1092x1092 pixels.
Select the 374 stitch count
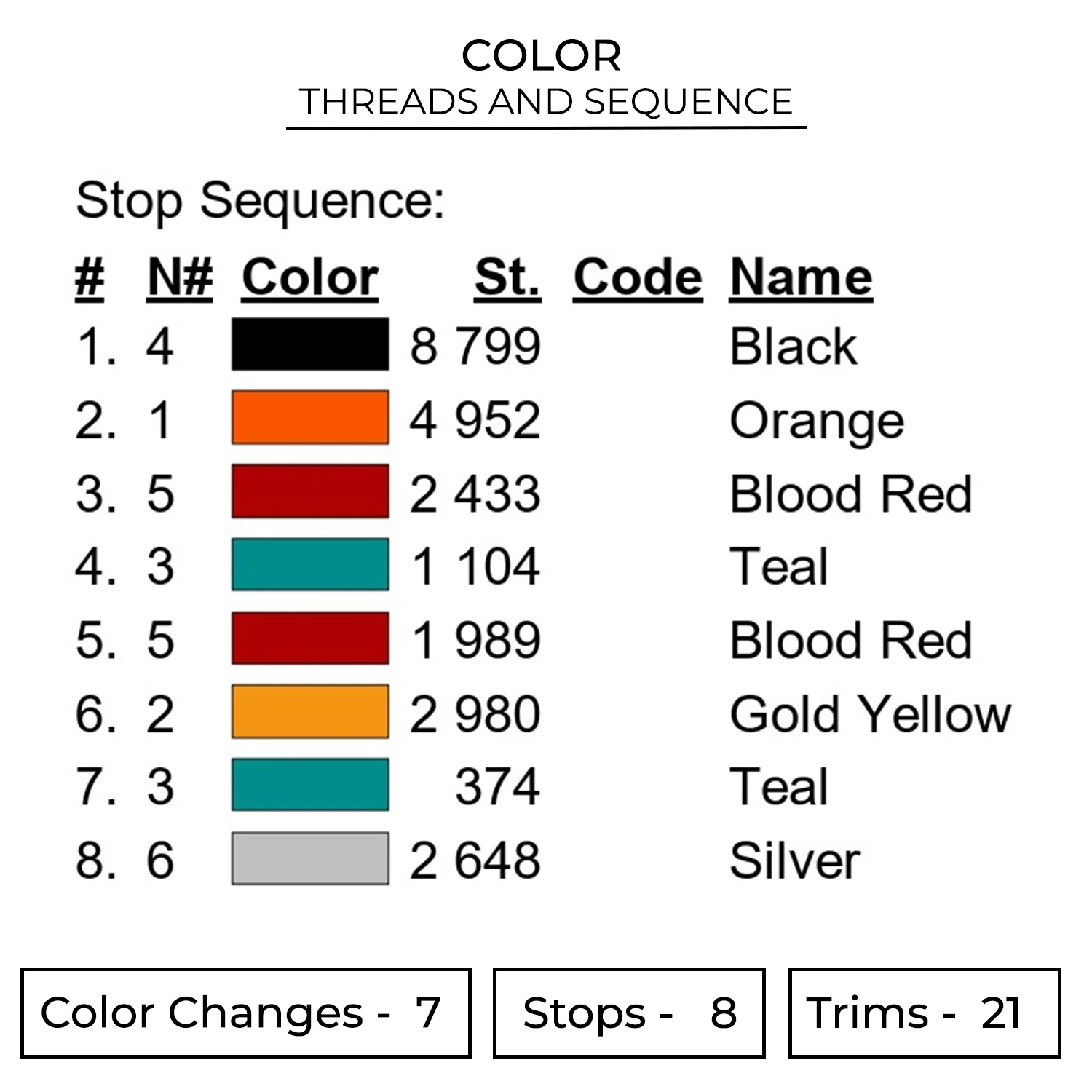(497, 787)
